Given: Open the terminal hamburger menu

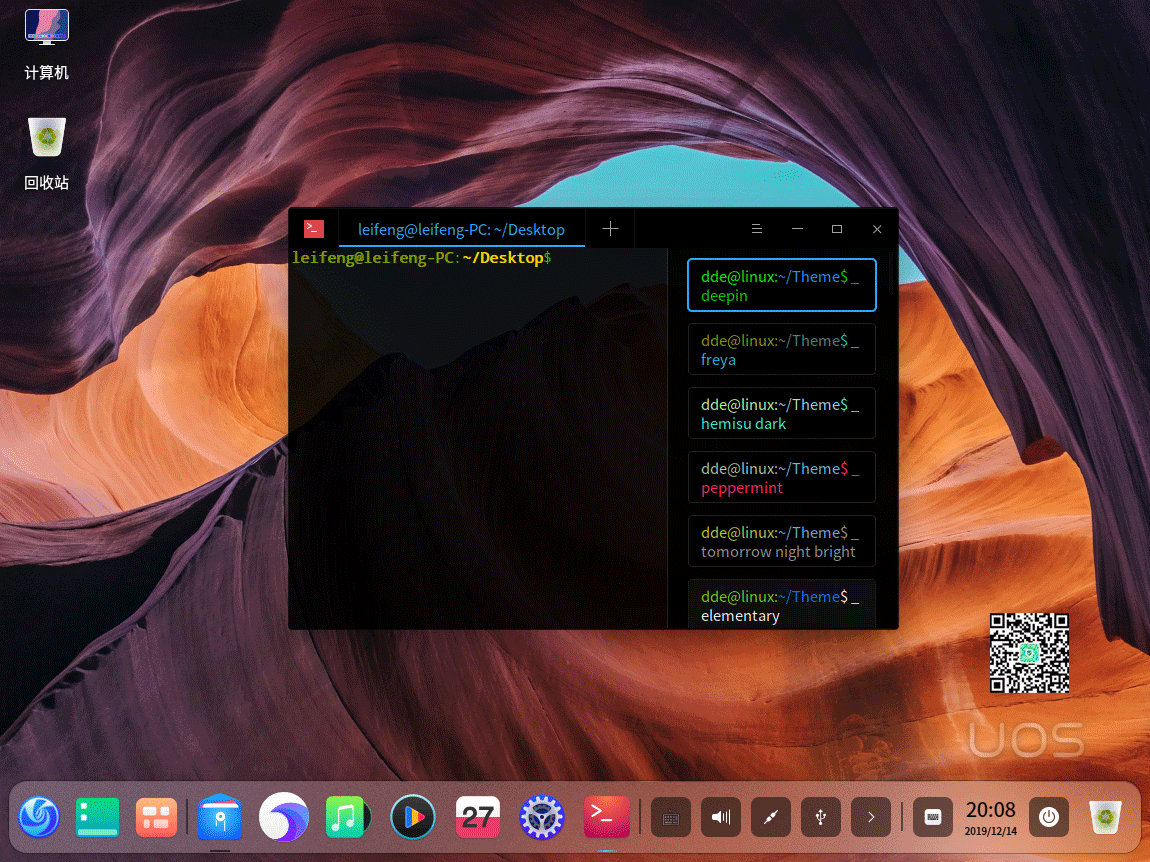Looking at the screenshot, I should point(757,229).
